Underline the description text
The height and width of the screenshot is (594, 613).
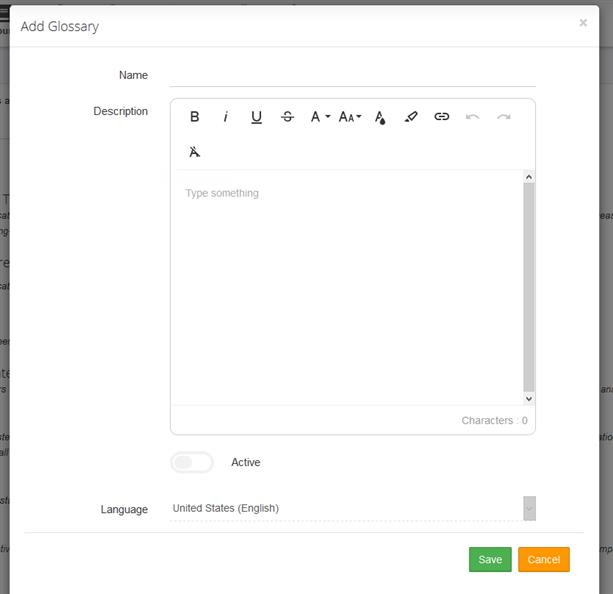pyautogui.click(x=257, y=117)
